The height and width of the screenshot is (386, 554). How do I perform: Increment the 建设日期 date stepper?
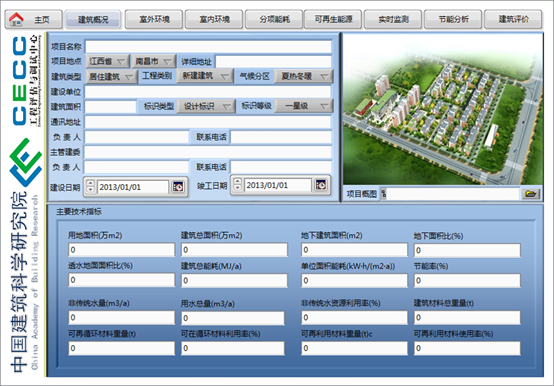(91, 183)
